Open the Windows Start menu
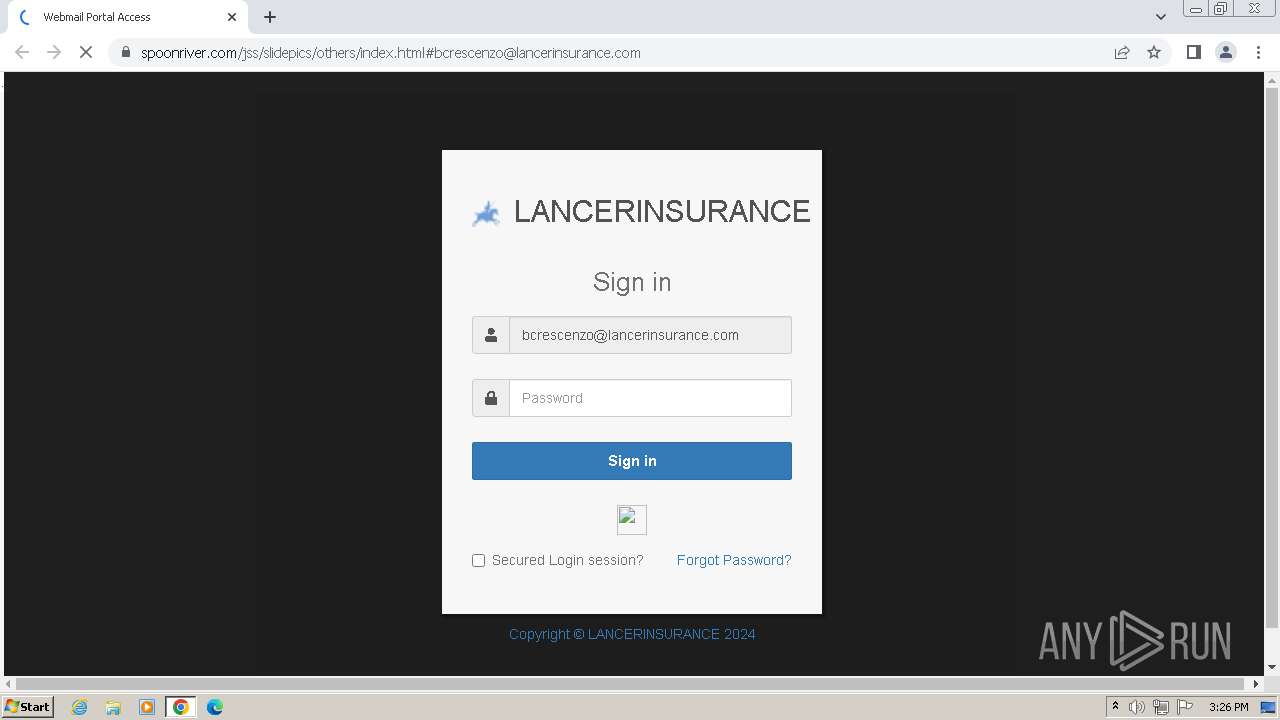The height and width of the screenshot is (720, 1280). click(27, 707)
